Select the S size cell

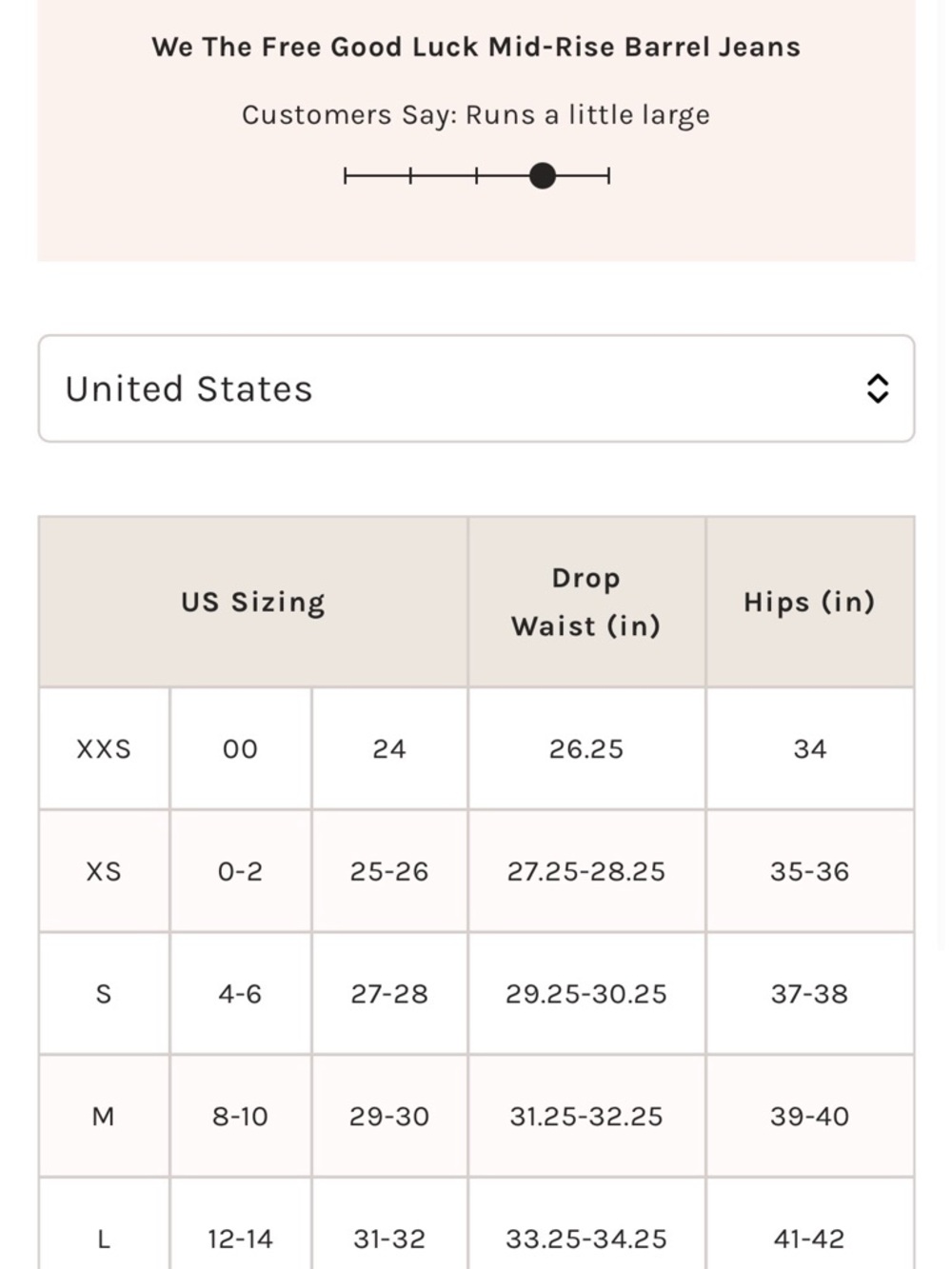pos(104,994)
